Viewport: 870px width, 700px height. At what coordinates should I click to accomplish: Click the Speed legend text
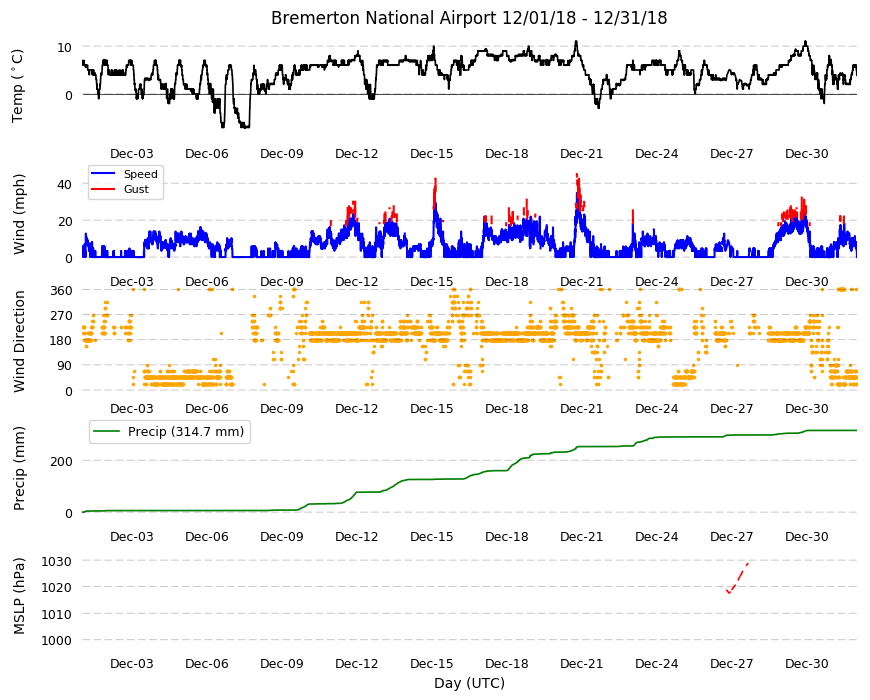point(140,174)
